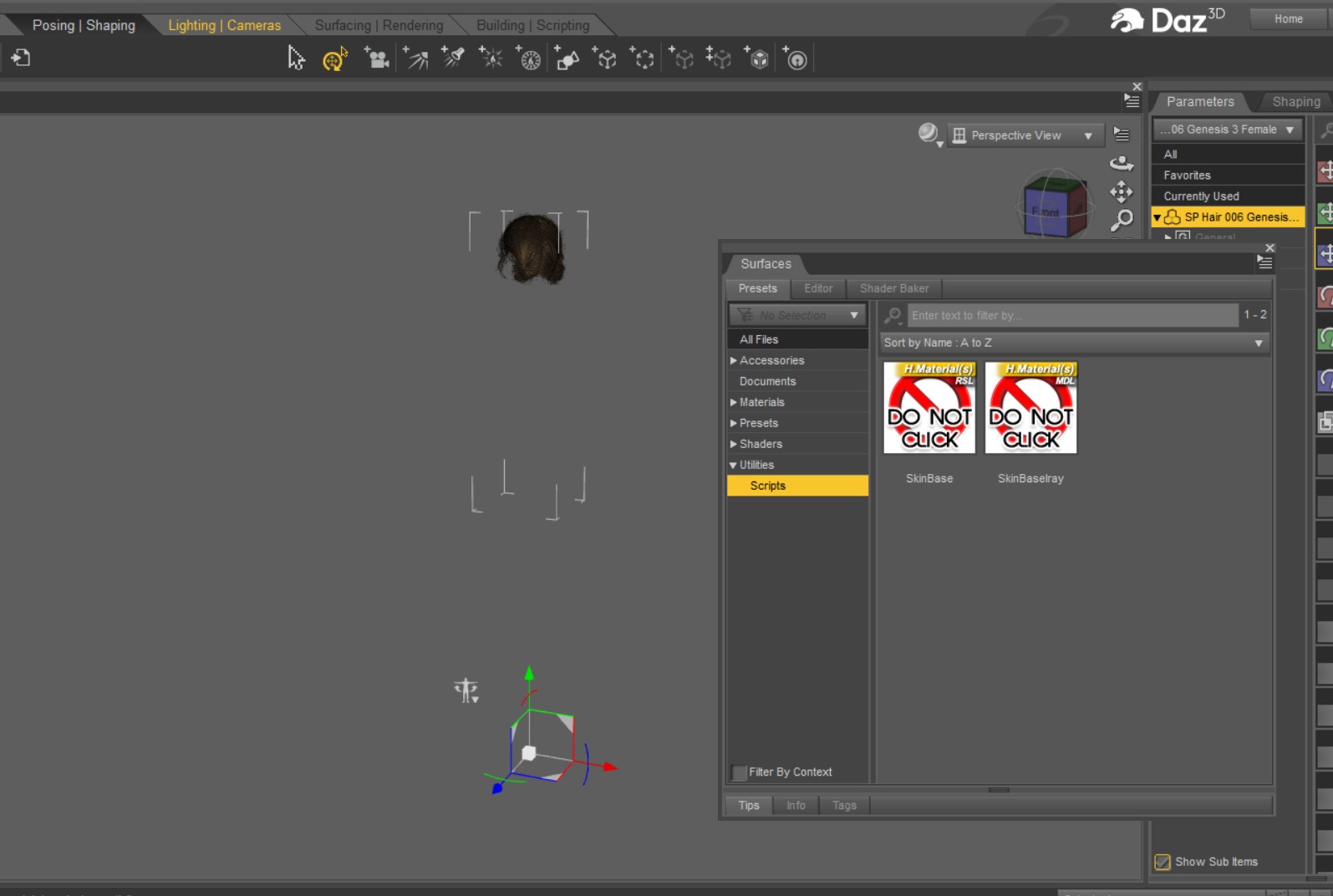The image size is (1333, 896).
Task: Create a new null object (solid cube icon)
Action: pos(605,58)
